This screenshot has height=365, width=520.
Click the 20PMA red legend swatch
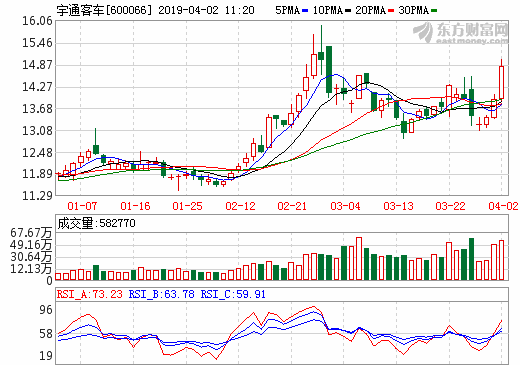(x=391, y=11)
